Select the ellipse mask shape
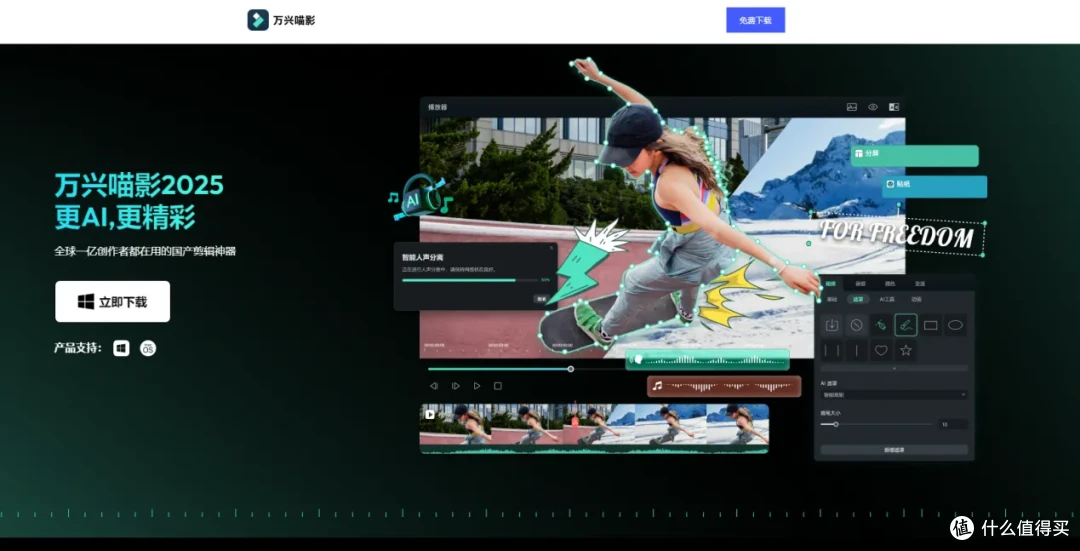Screen dimensions: 1080x551 point(955,325)
